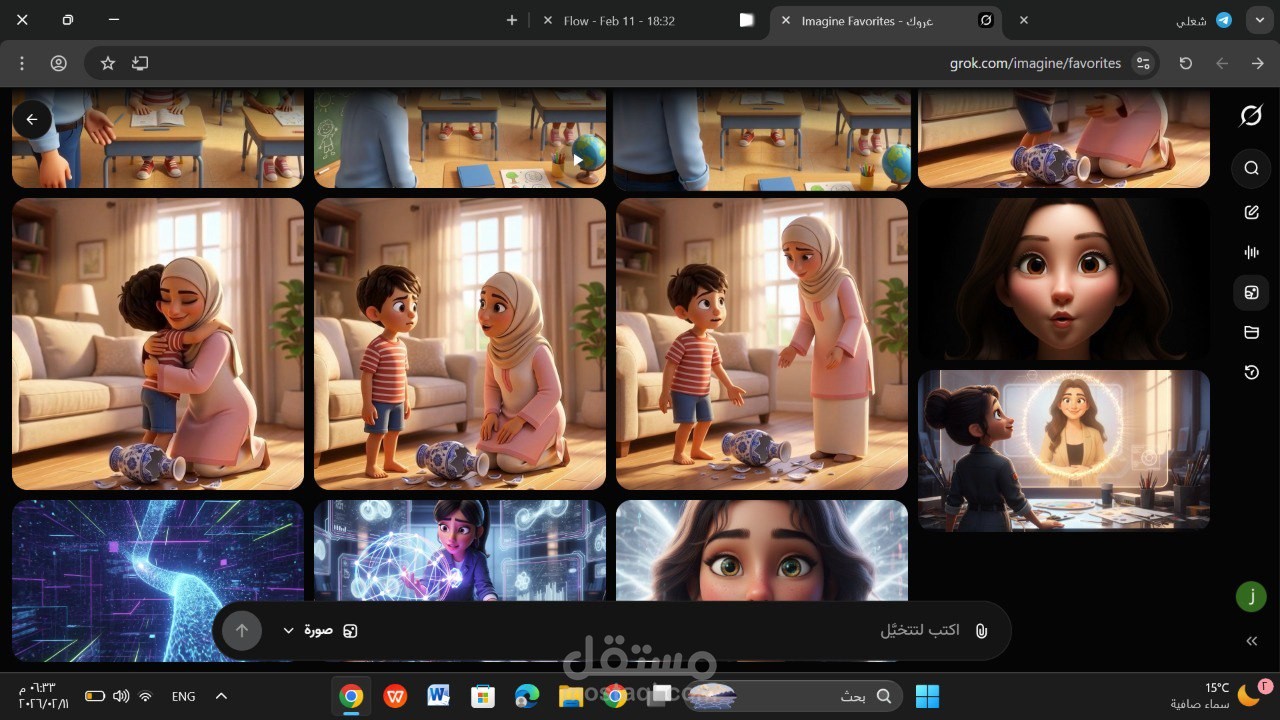Open chat history clock icon
Screen dimensions: 1280x720
click(x=1251, y=372)
